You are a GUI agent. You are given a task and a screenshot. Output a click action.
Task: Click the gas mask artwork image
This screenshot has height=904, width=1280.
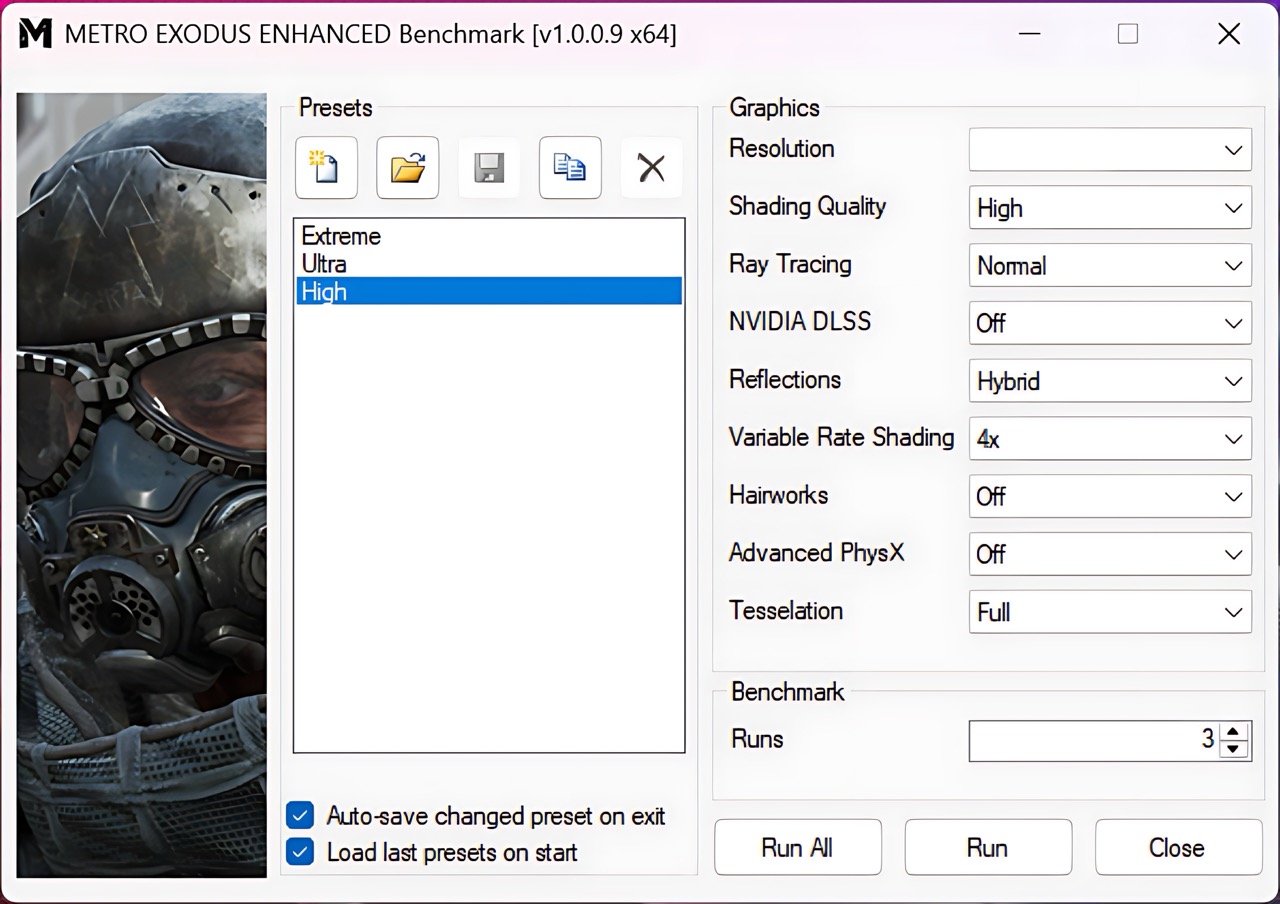click(x=142, y=485)
